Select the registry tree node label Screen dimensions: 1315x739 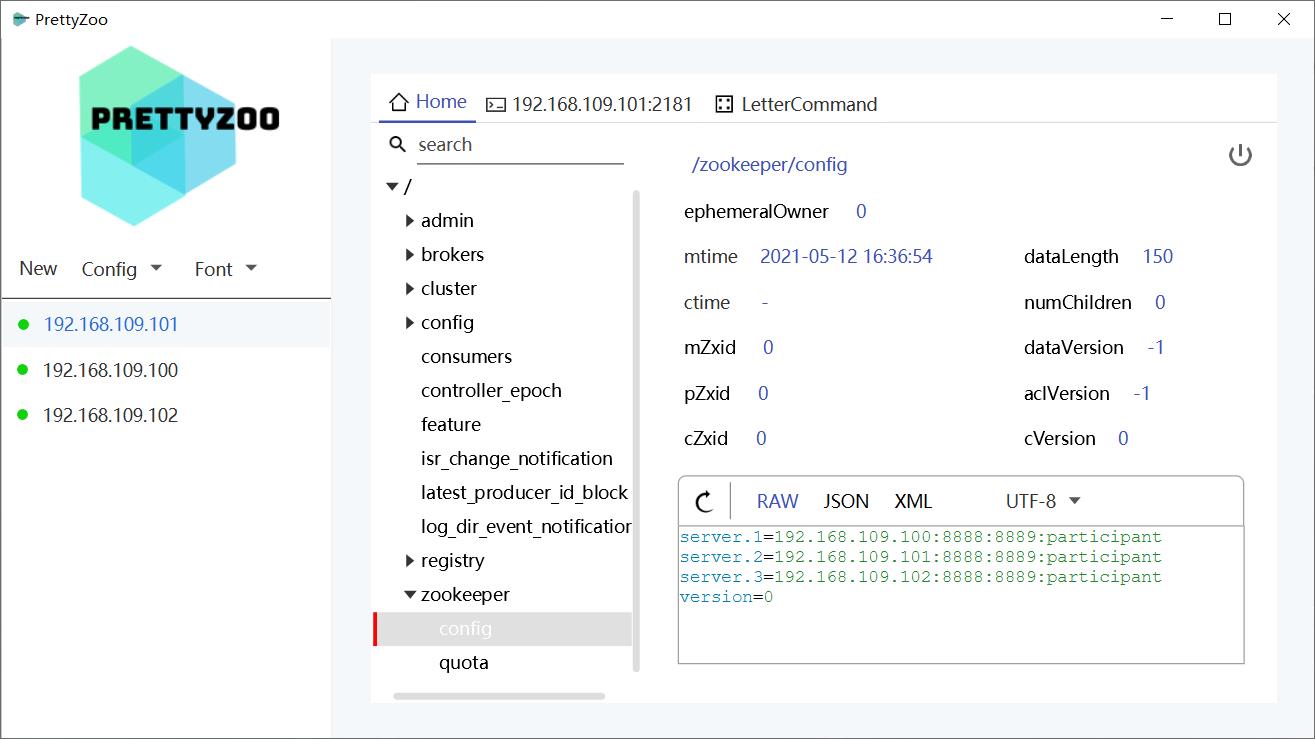tap(453, 561)
